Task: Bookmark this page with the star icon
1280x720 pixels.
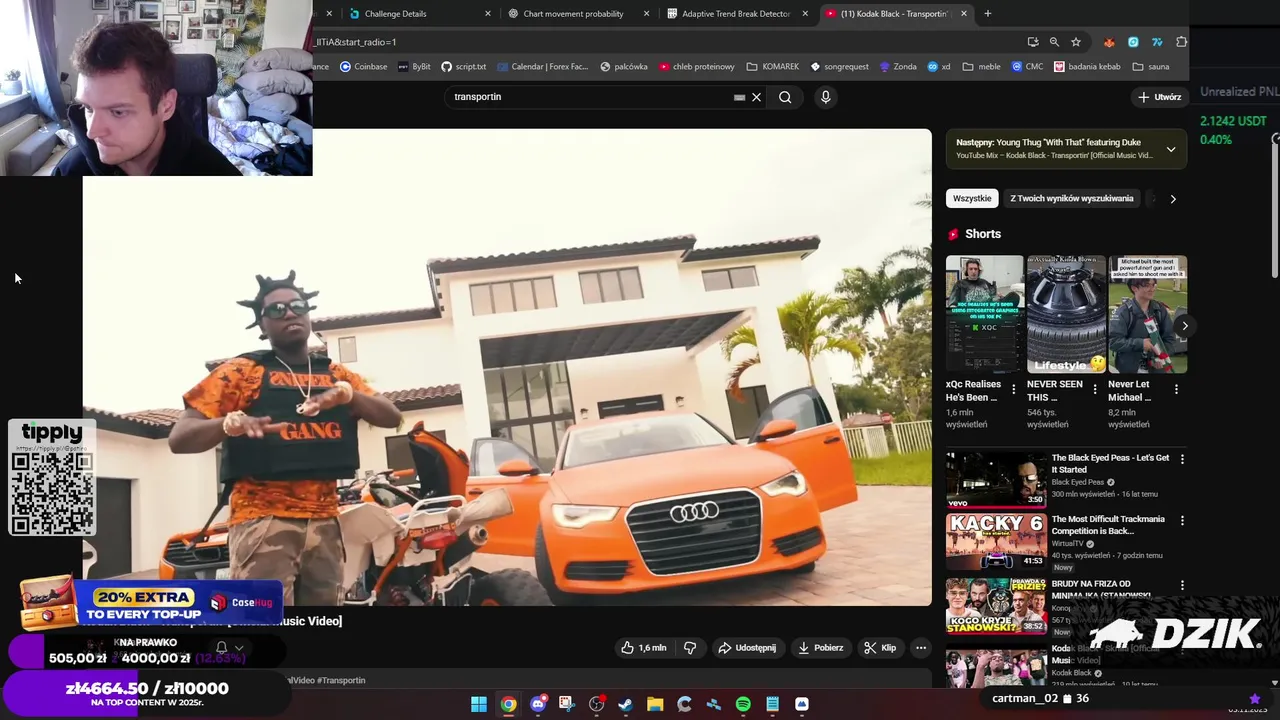Action: [x=1076, y=42]
